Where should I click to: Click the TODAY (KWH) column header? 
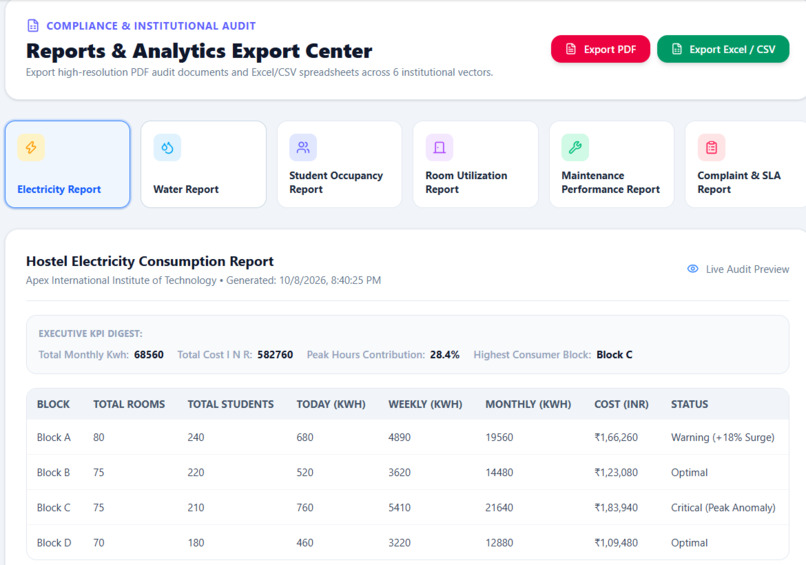point(331,405)
